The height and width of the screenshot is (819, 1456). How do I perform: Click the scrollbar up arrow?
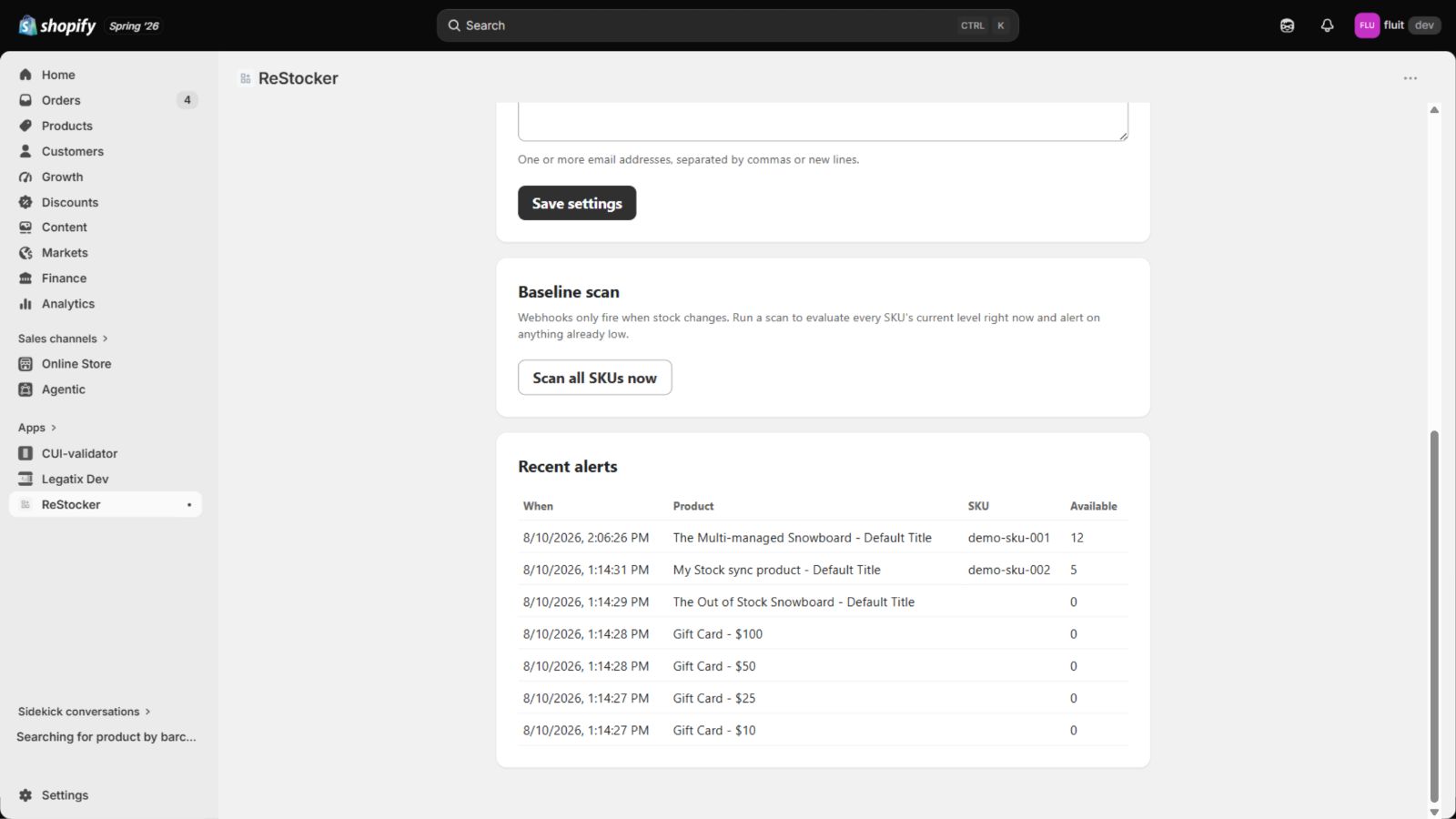point(1434,110)
